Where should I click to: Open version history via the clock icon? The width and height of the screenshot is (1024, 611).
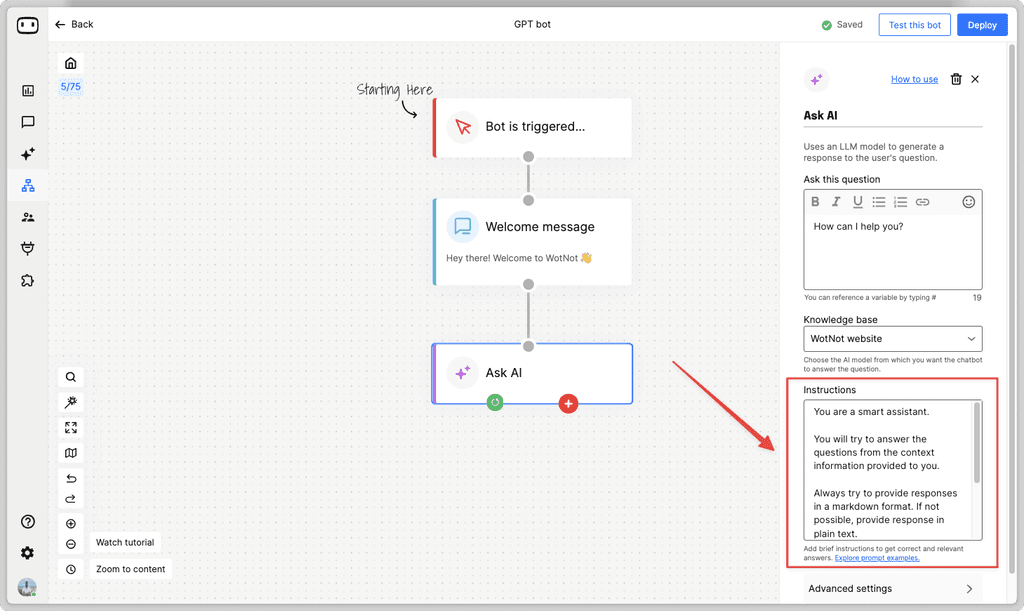(x=70, y=568)
